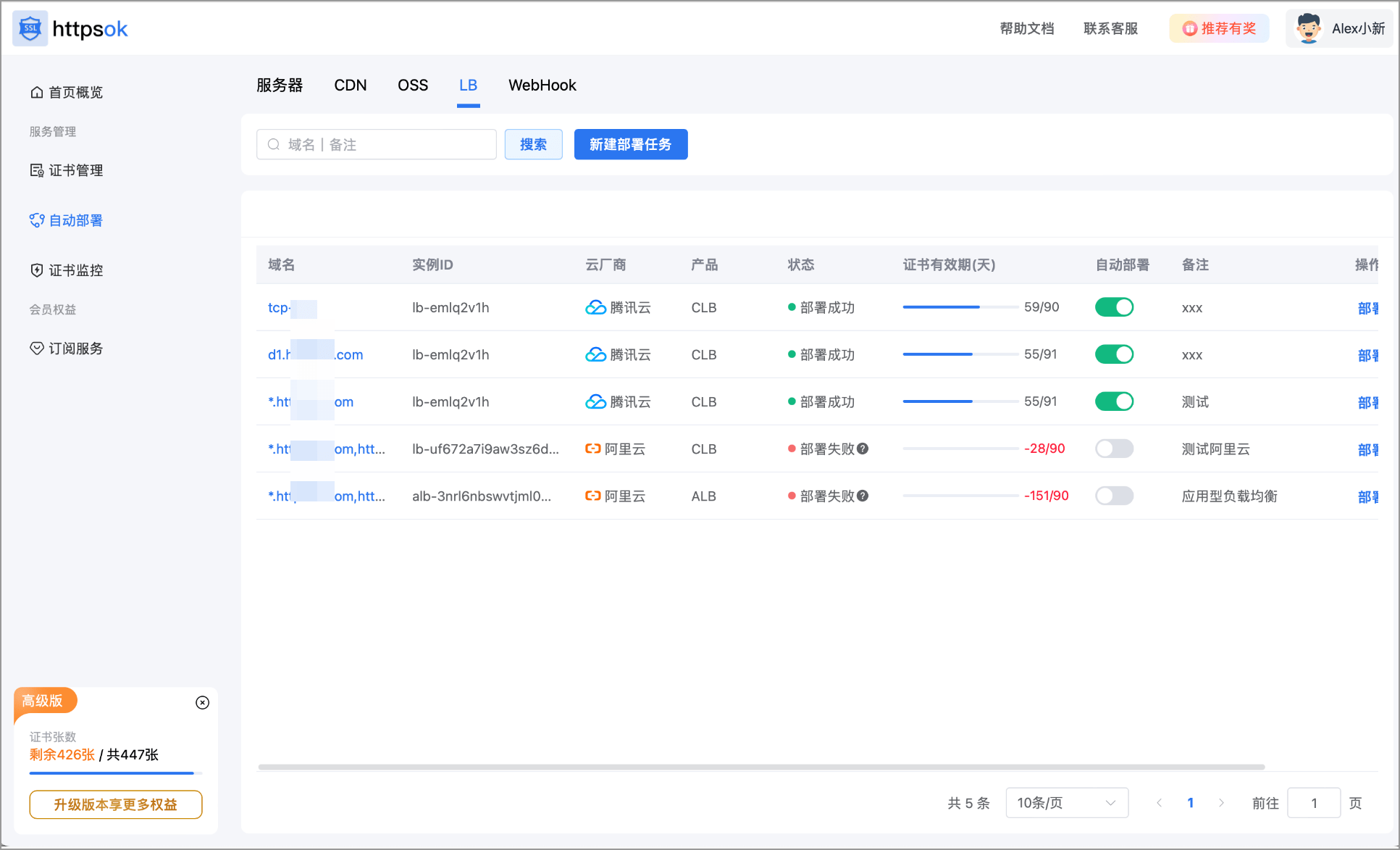Open the tcp domain link
1400x850 pixels.
(x=292, y=307)
